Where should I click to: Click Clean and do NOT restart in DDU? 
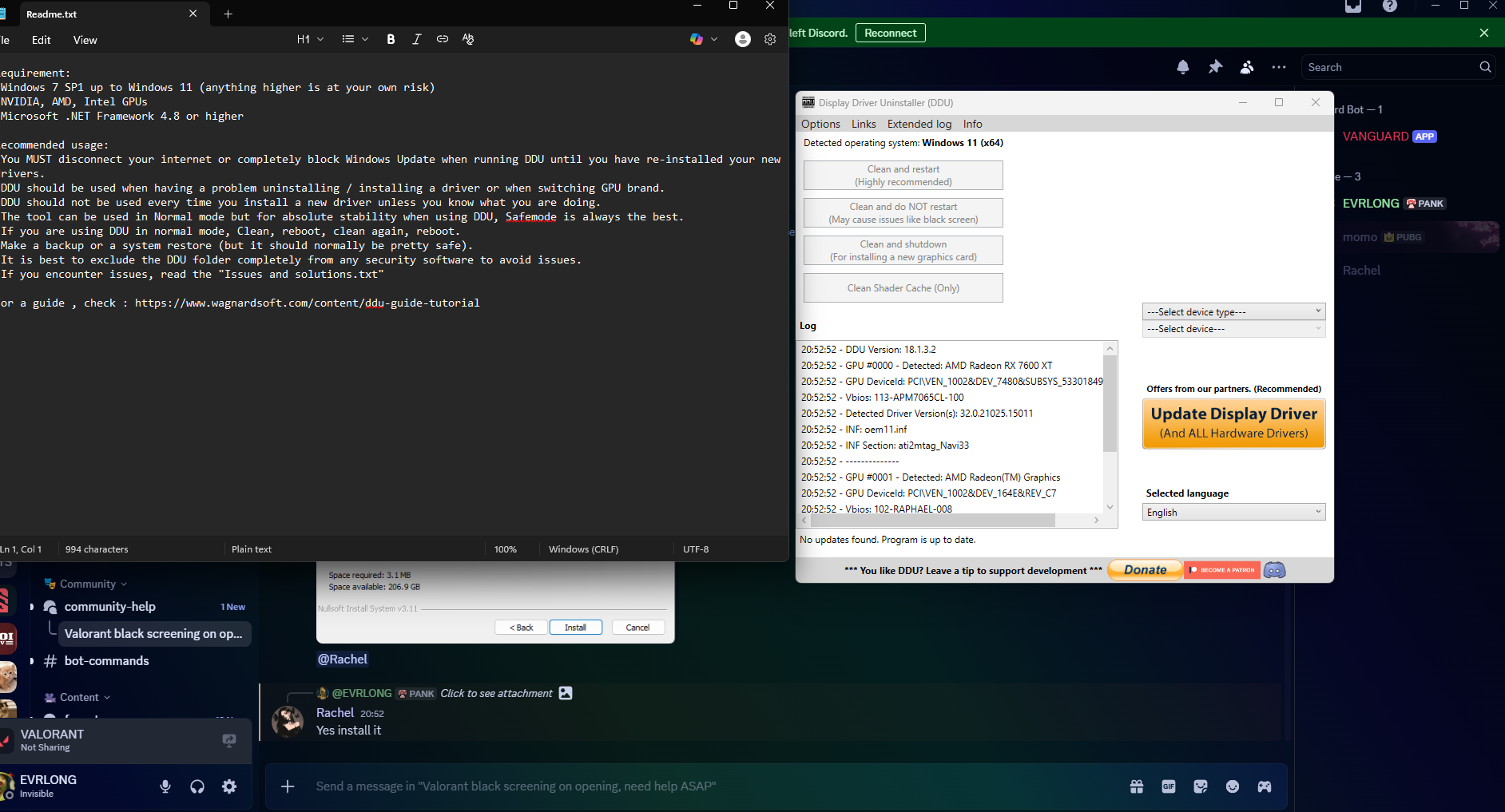(x=903, y=213)
